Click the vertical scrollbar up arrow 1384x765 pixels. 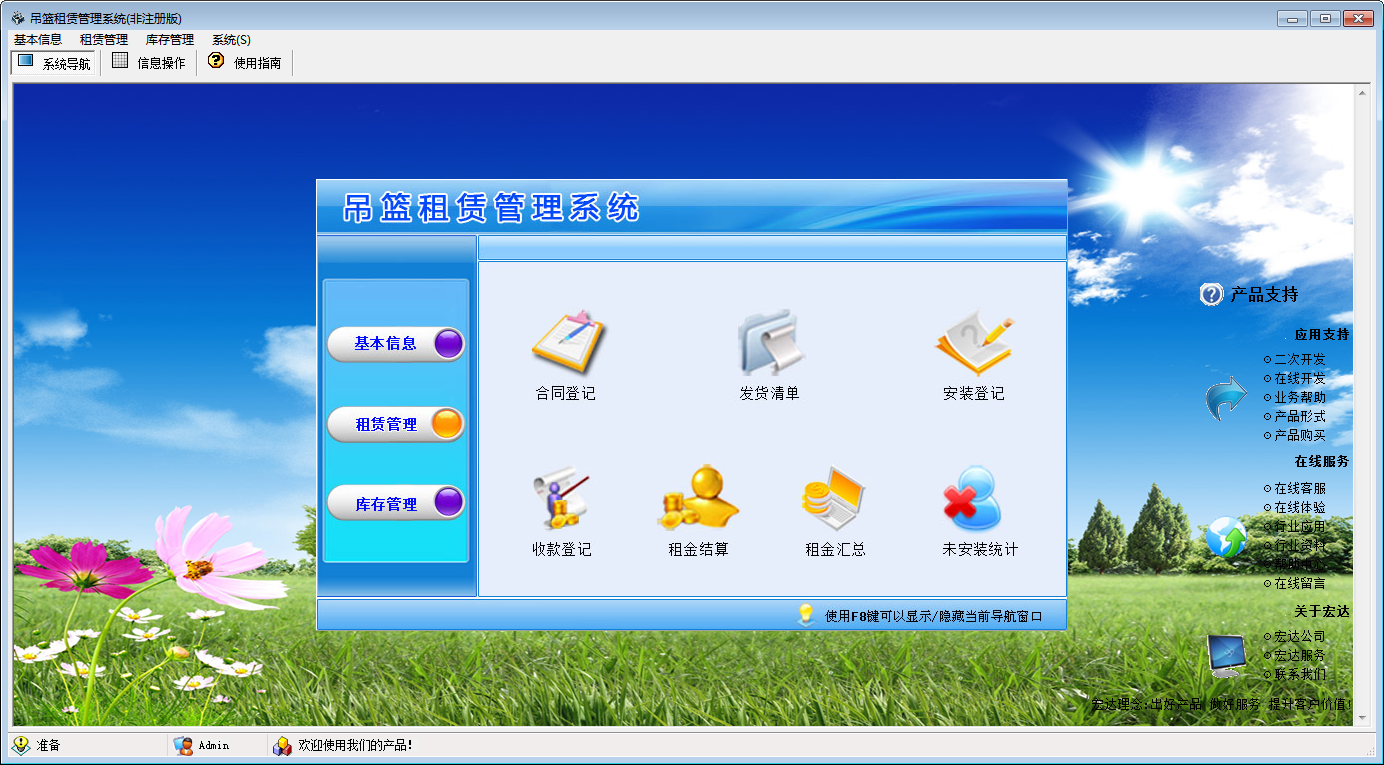1361,92
